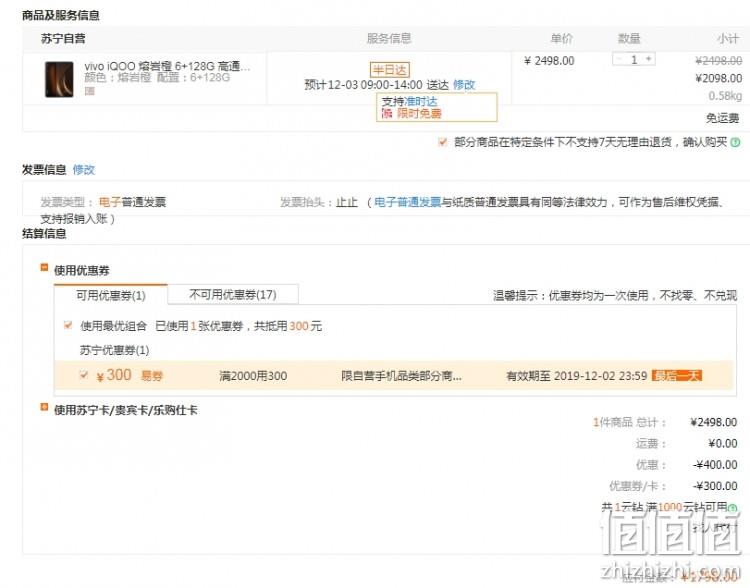Collapse the 使用优惠券 section
750x588 pixels.
44,267
